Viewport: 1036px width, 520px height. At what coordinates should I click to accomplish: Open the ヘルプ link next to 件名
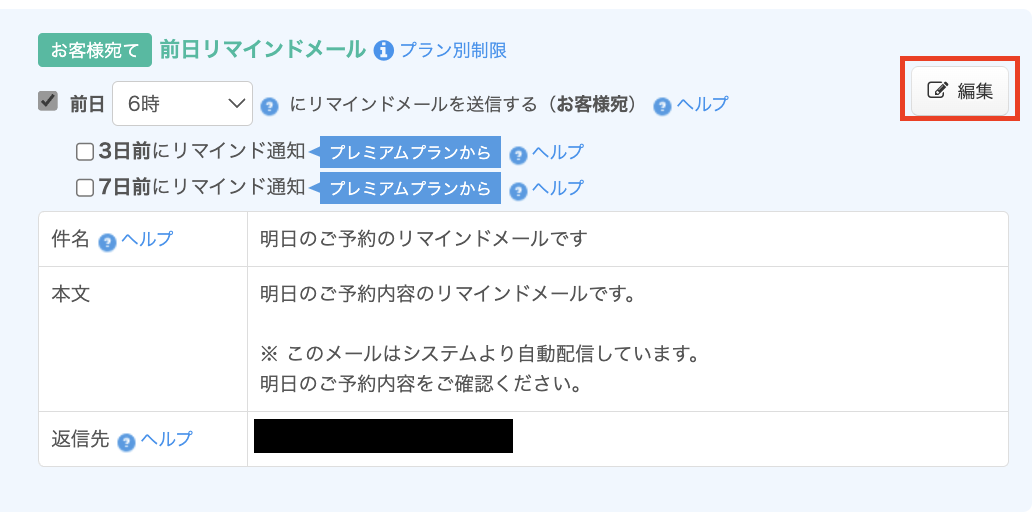coord(147,239)
